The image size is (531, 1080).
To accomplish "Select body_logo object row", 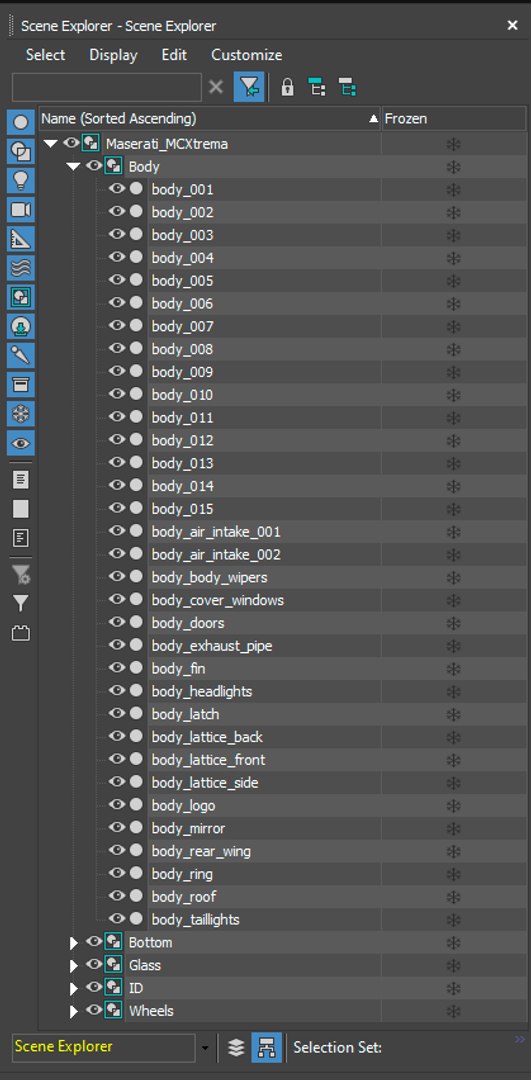I will pyautogui.click(x=183, y=805).
